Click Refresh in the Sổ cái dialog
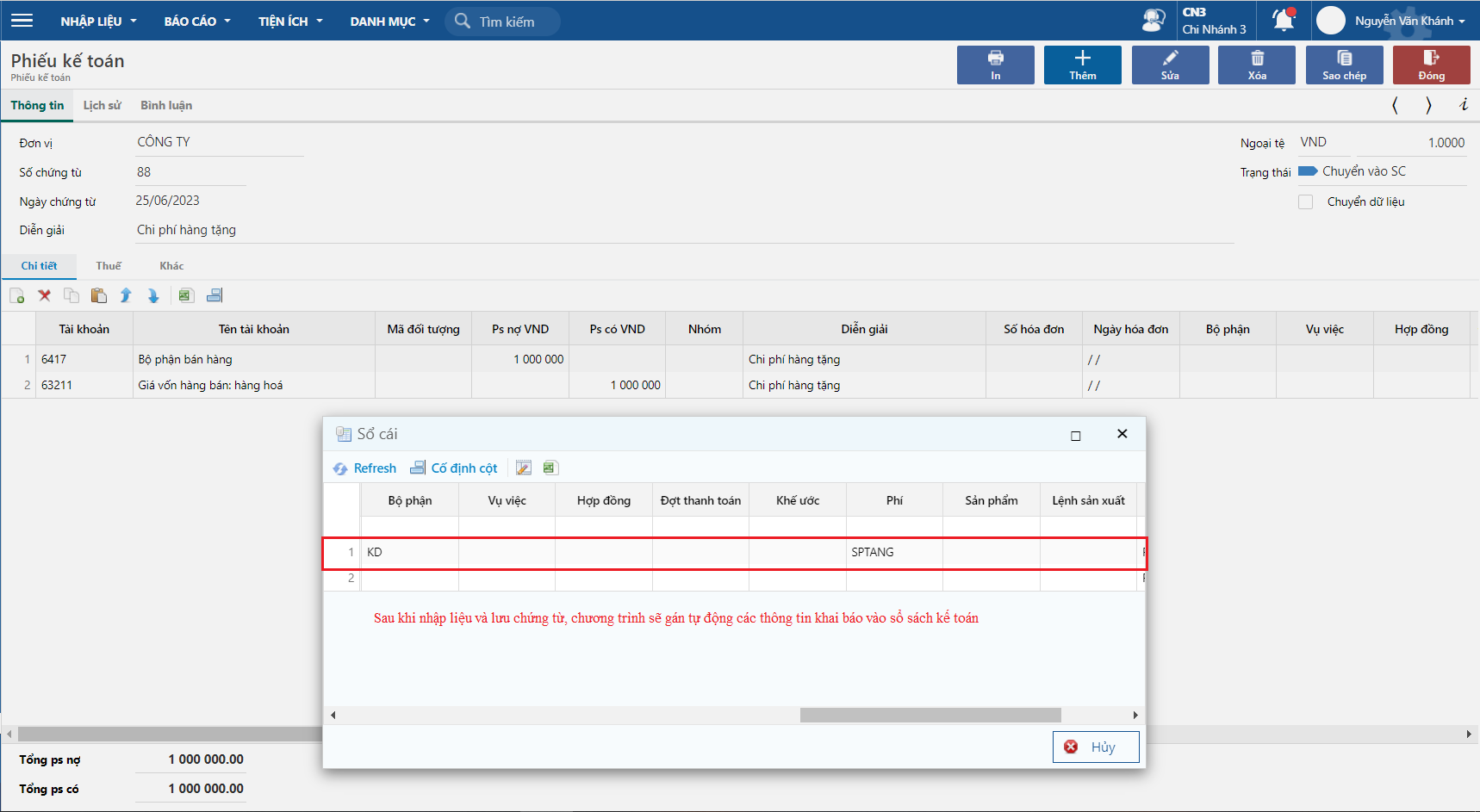Viewport: 1480px width, 812px height. click(365, 468)
